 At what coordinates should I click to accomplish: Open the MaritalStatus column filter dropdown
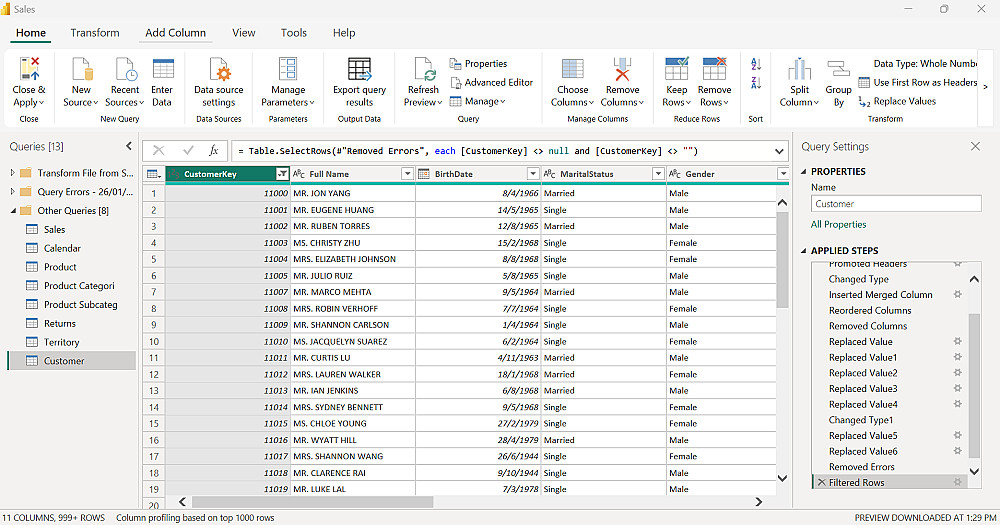[657, 174]
